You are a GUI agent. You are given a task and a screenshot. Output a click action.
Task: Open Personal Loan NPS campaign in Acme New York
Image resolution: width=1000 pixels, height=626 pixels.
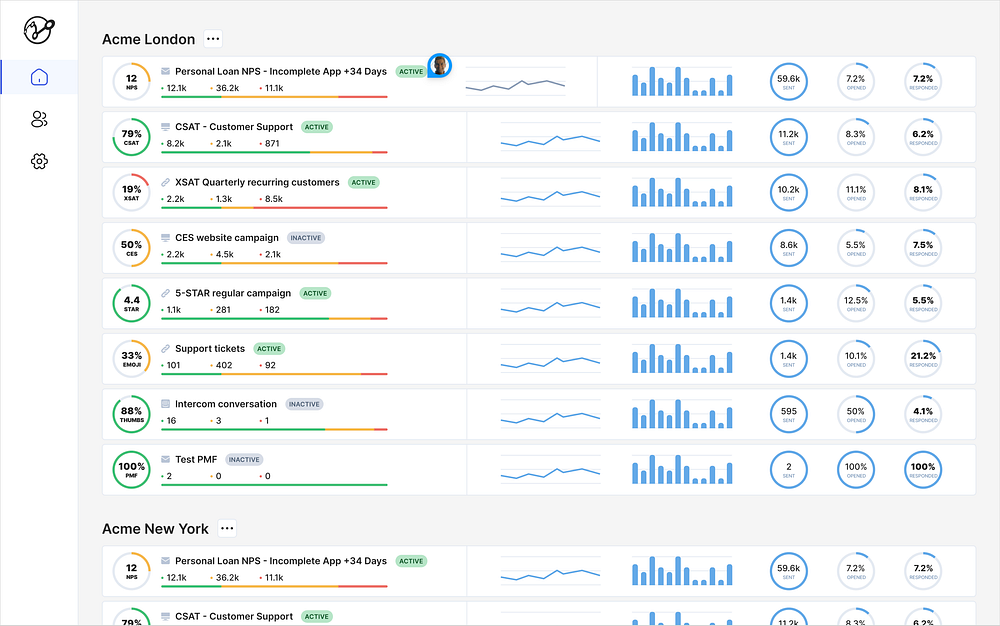[x=281, y=561]
